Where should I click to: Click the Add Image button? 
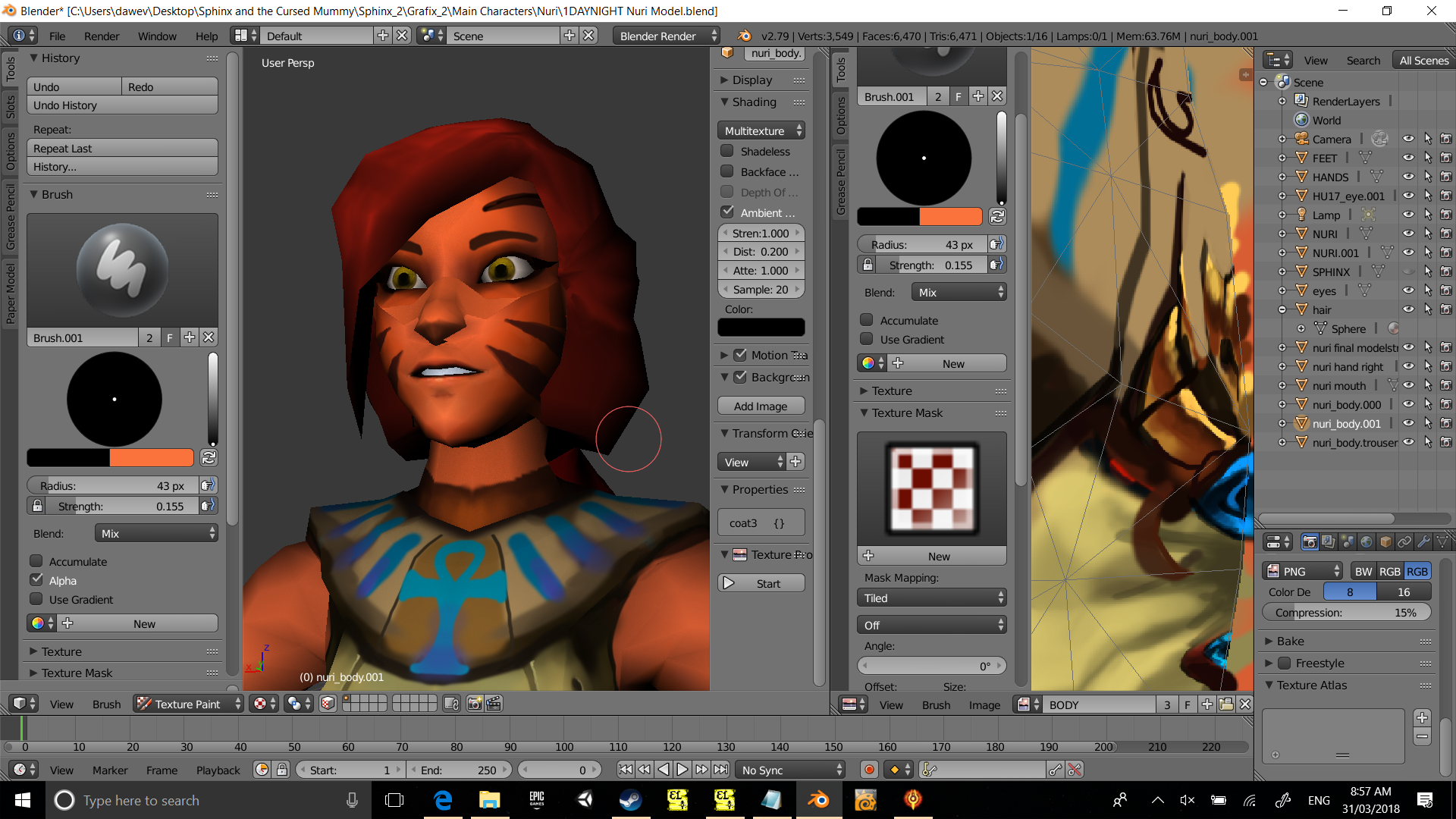761,406
